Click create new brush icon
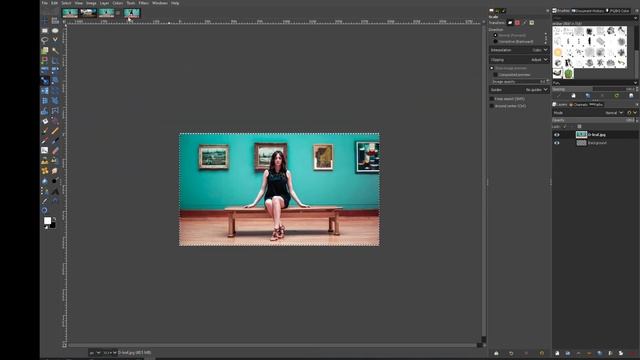Viewport: 640px width, 360px height. click(x=573, y=96)
